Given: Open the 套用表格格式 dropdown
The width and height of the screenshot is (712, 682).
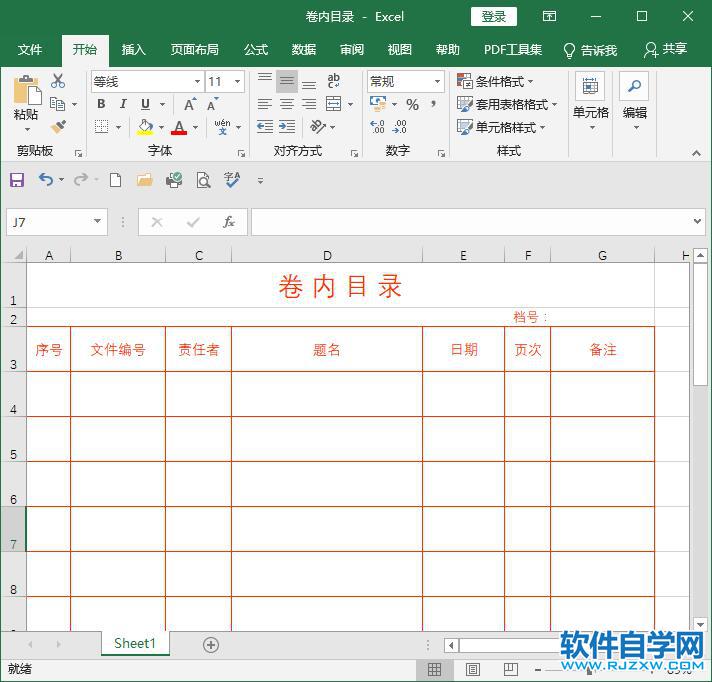Looking at the screenshot, I should click(x=507, y=104).
